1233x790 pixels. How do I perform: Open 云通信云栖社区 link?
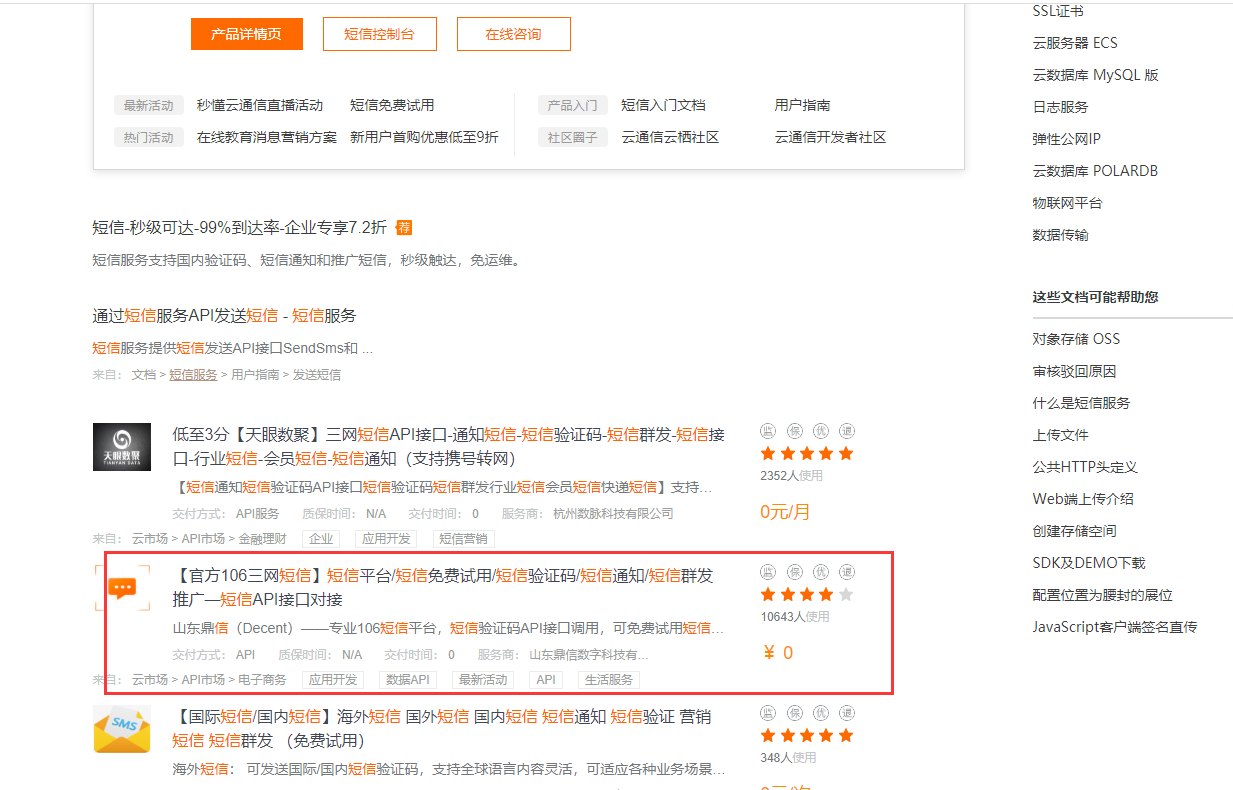670,137
